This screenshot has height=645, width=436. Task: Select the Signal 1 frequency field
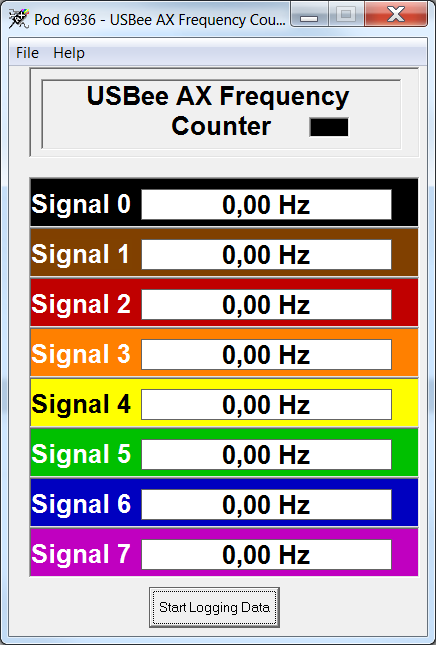tap(266, 255)
